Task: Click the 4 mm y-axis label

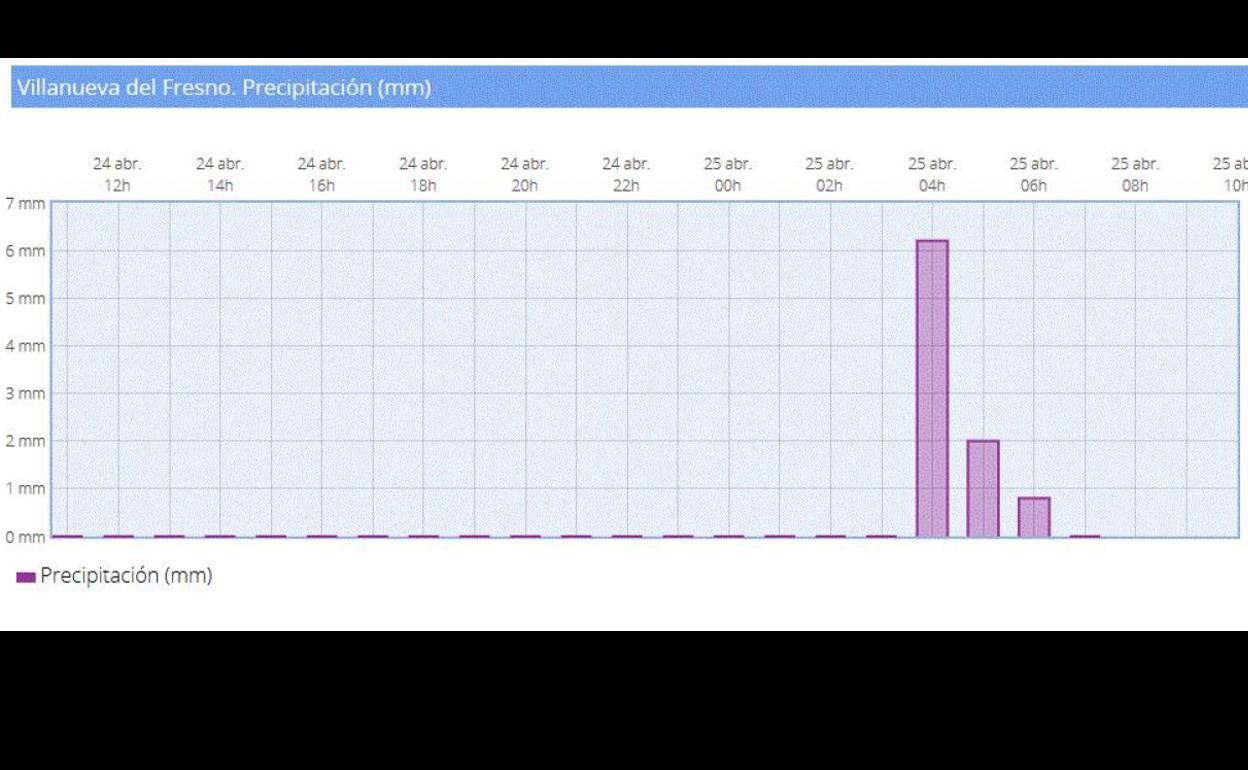Action: tap(25, 346)
